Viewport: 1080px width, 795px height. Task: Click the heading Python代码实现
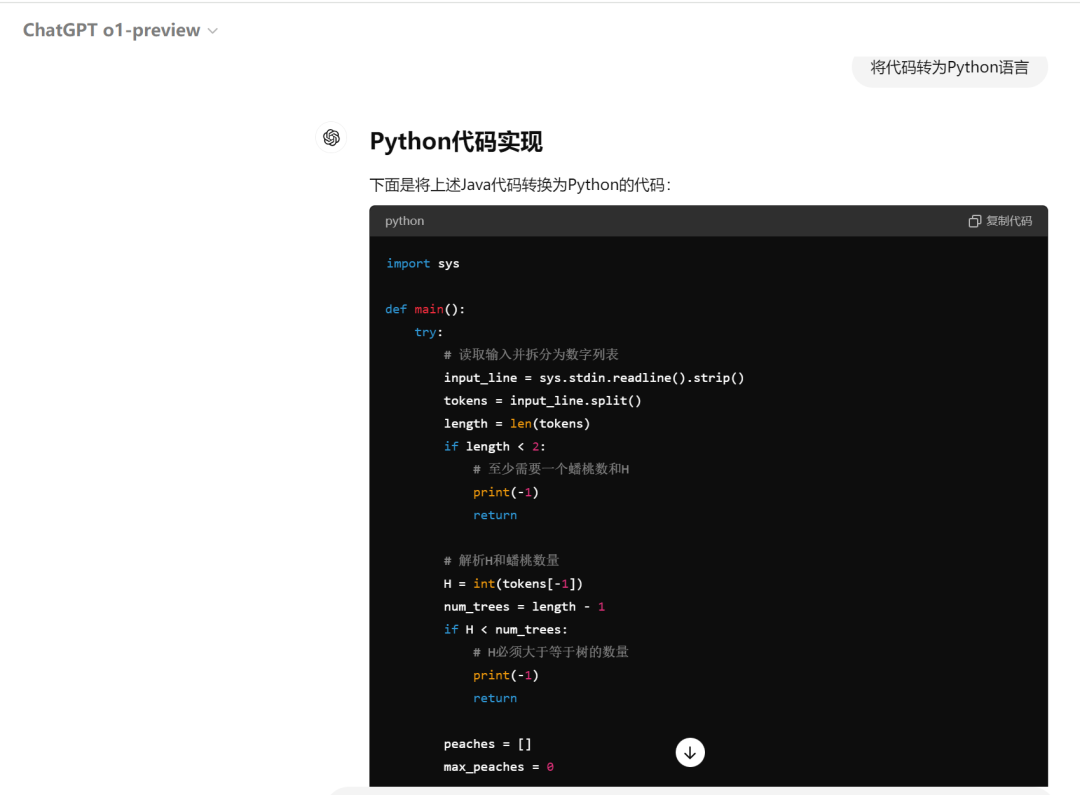tap(456, 141)
